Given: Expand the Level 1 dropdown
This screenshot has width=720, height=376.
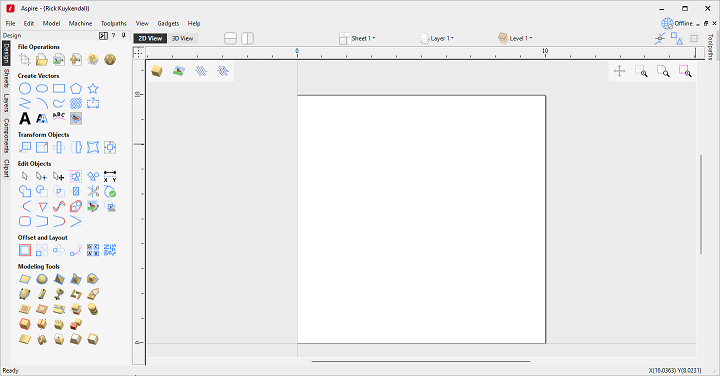Looking at the screenshot, I should (515, 39).
